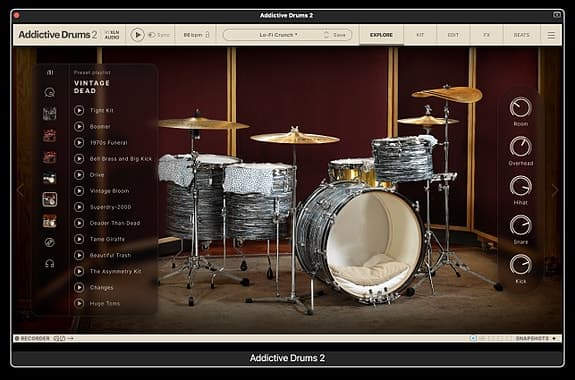The image size is (575, 380).
Task: Click the headphones icon in sidebar
Action: coord(50,263)
